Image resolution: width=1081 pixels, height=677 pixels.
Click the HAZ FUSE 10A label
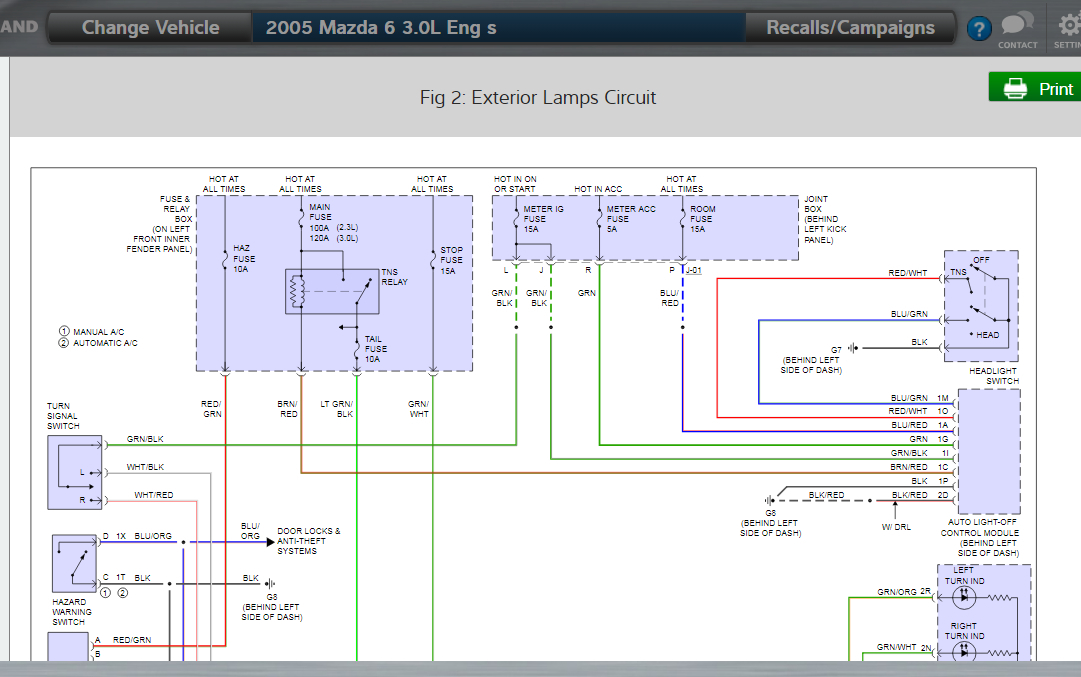point(244,259)
